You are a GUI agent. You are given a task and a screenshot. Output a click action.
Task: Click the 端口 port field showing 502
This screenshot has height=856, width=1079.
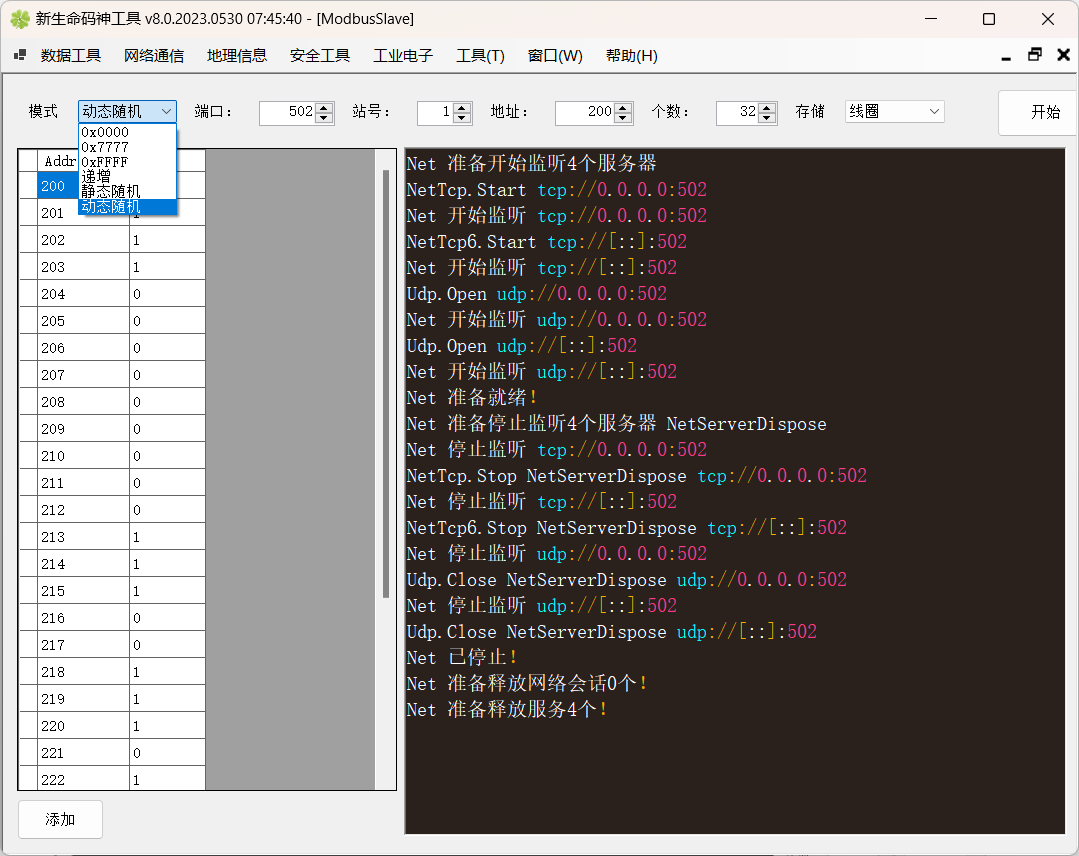click(287, 112)
